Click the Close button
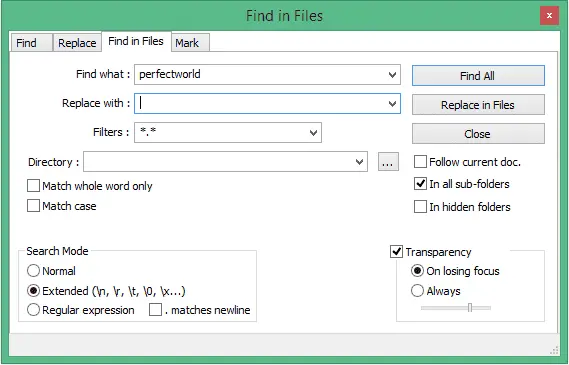The height and width of the screenshot is (365, 569). coord(478,134)
